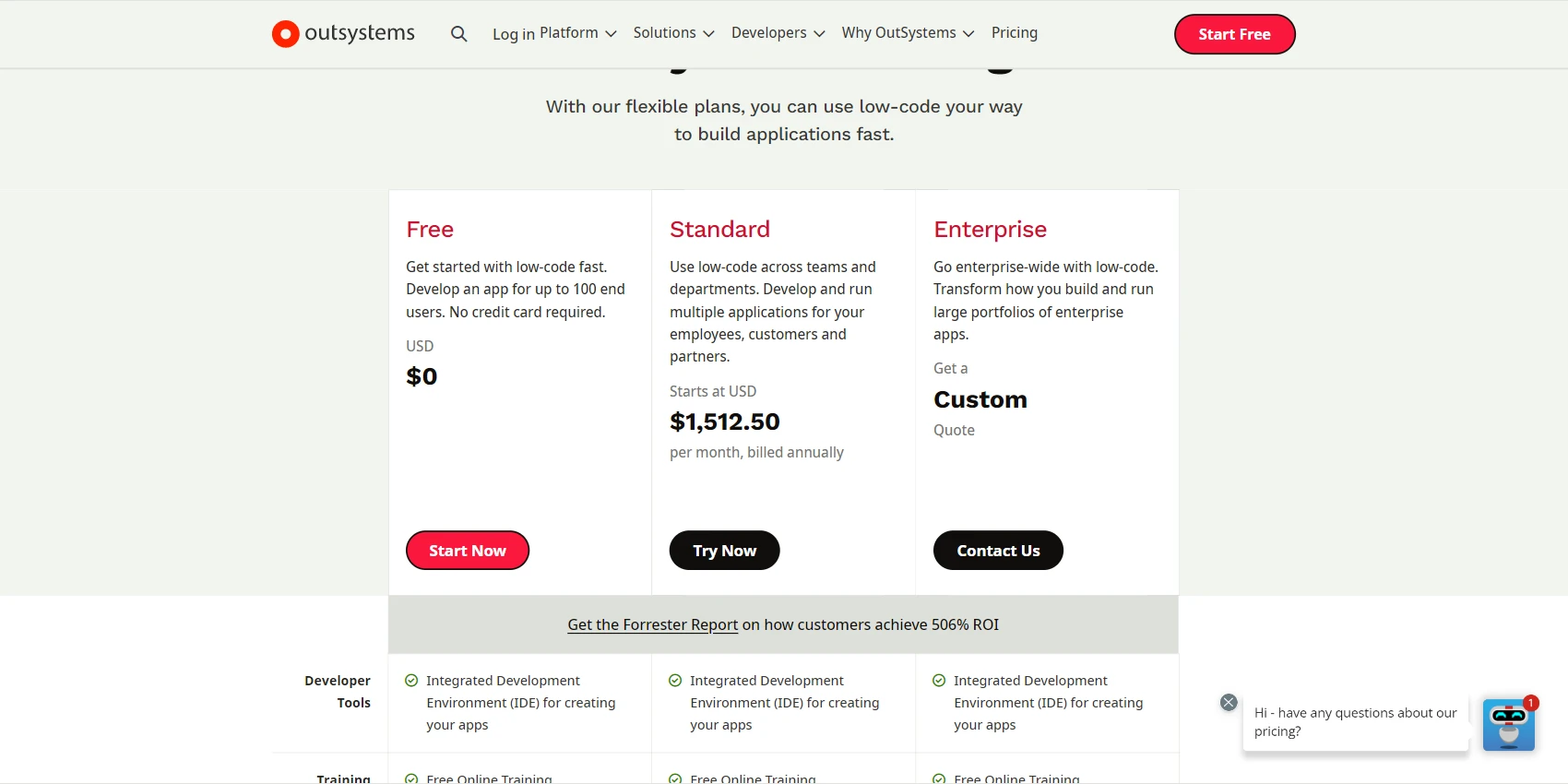Expand the Why OutSystems menu chevron

tap(968, 33)
